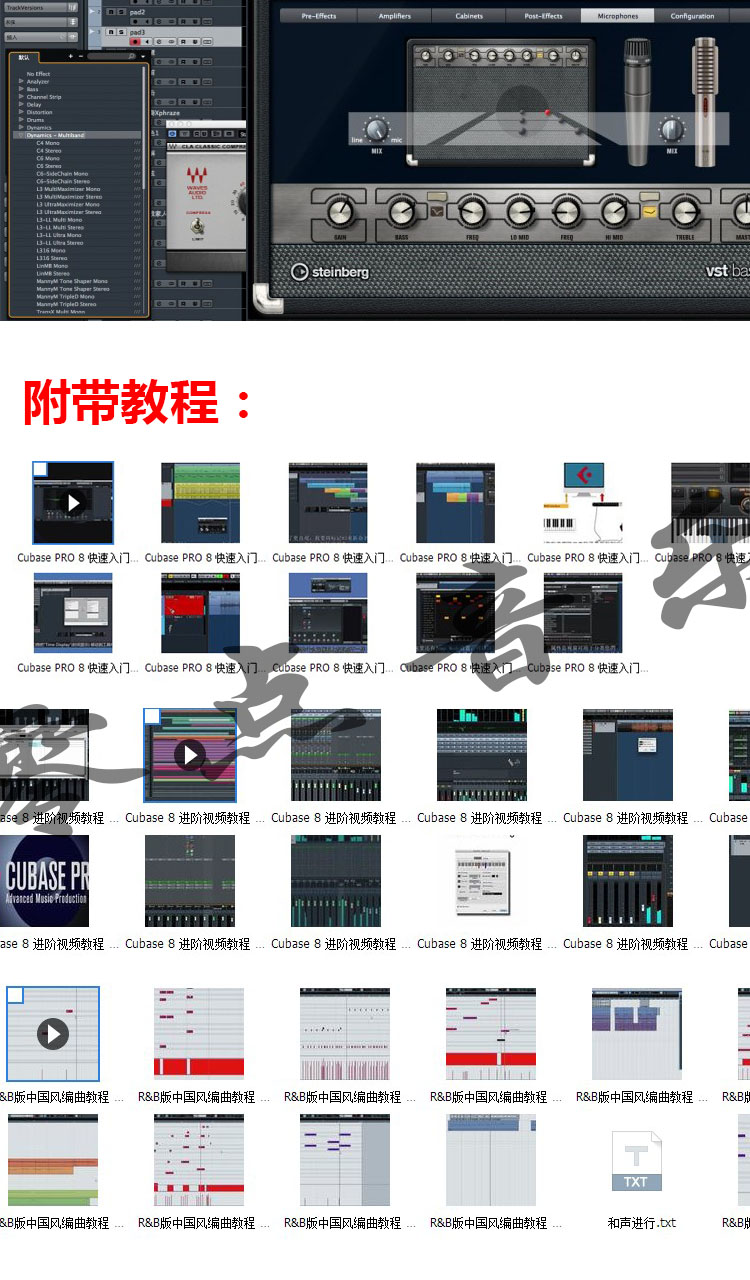
Task: Toggle the monitor button on pad3
Action: tap(147, 42)
